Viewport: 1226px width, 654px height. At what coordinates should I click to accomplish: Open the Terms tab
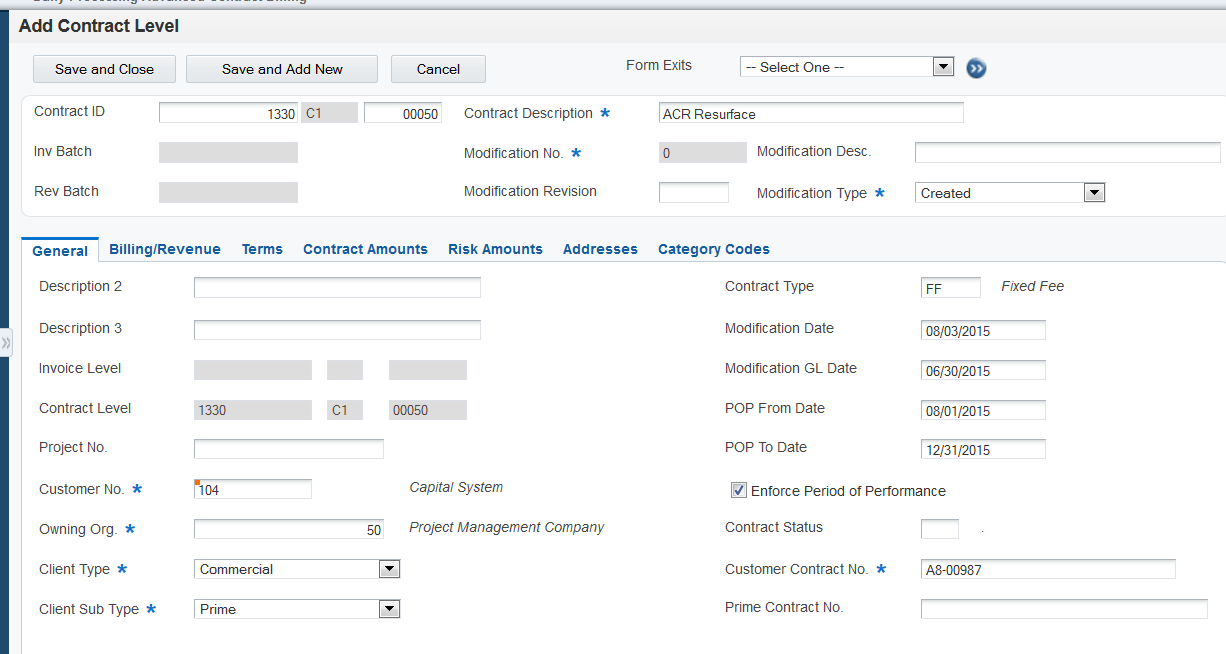pos(262,249)
